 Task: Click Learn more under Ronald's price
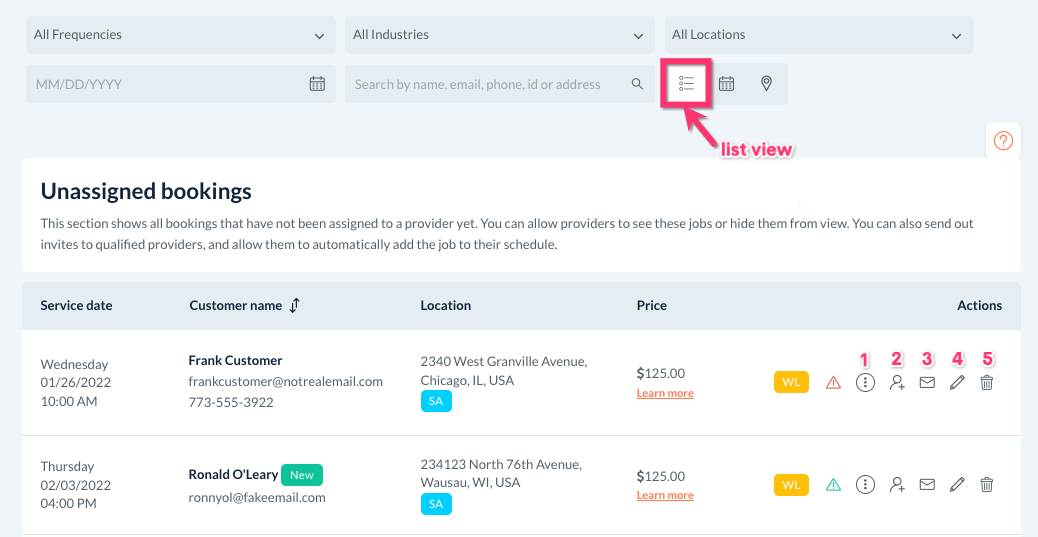click(665, 496)
